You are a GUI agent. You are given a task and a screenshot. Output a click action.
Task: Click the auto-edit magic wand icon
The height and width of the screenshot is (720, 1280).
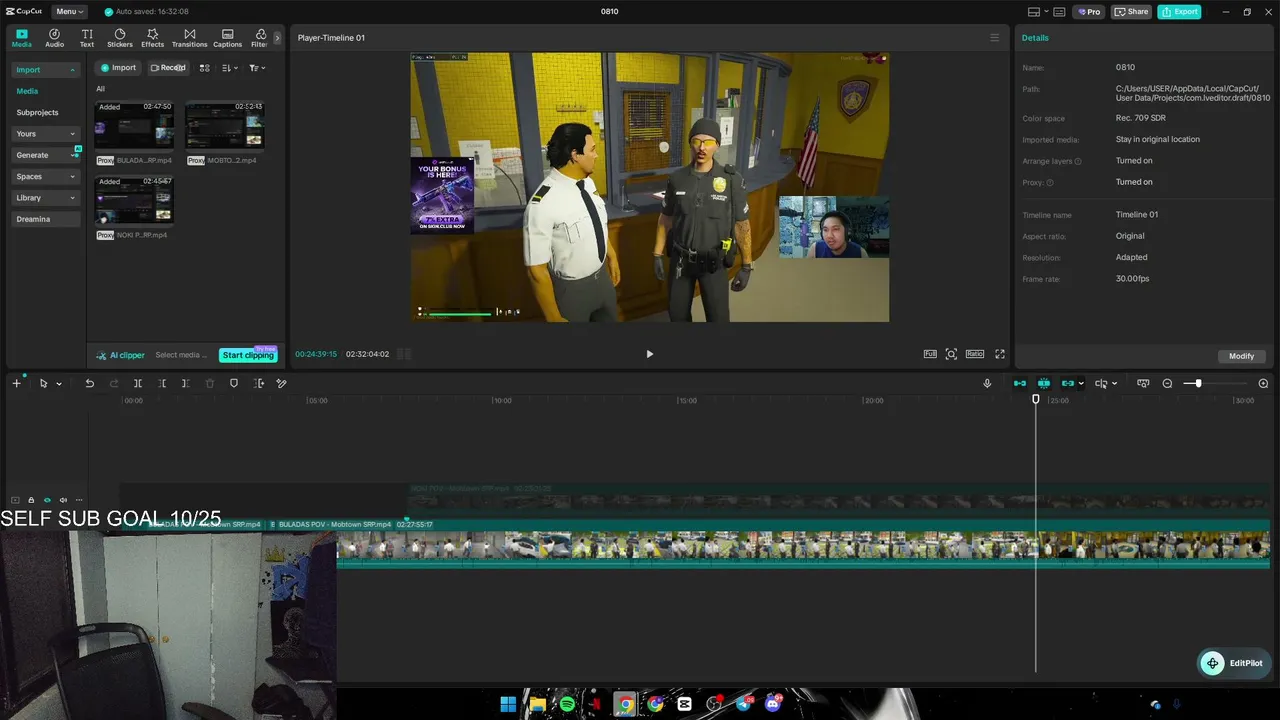click(282, 383)
